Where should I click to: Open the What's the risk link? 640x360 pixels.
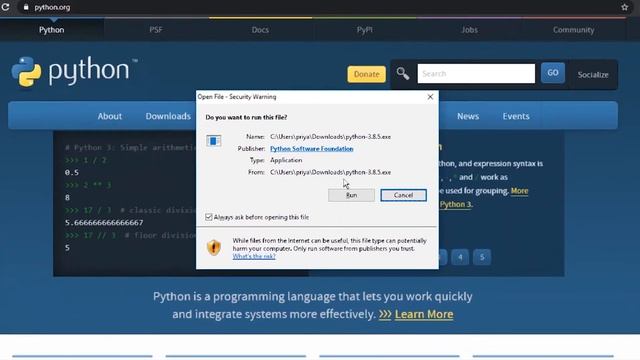click(x=254, y=256)
